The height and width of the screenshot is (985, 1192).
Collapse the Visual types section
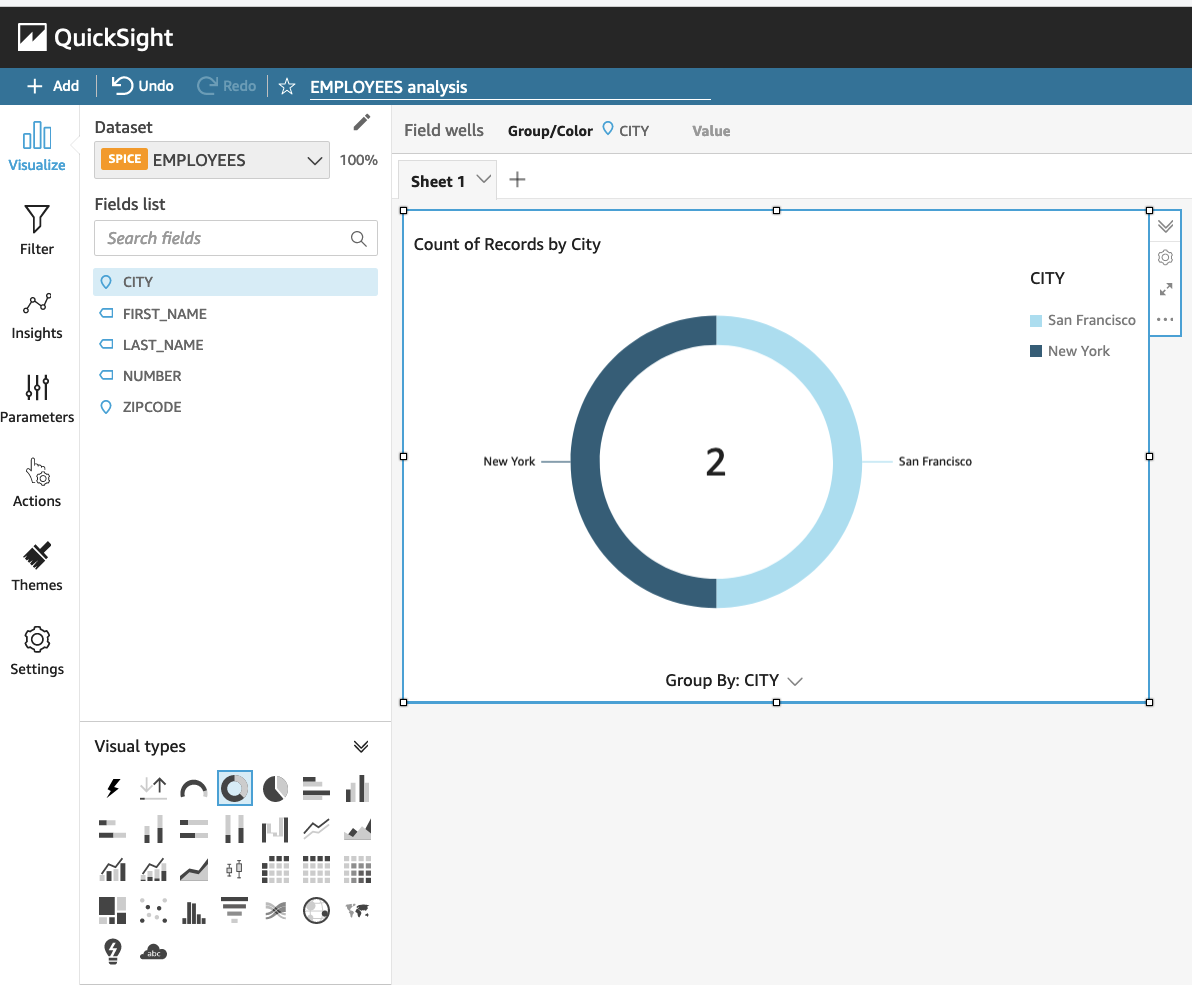point(361,746)
